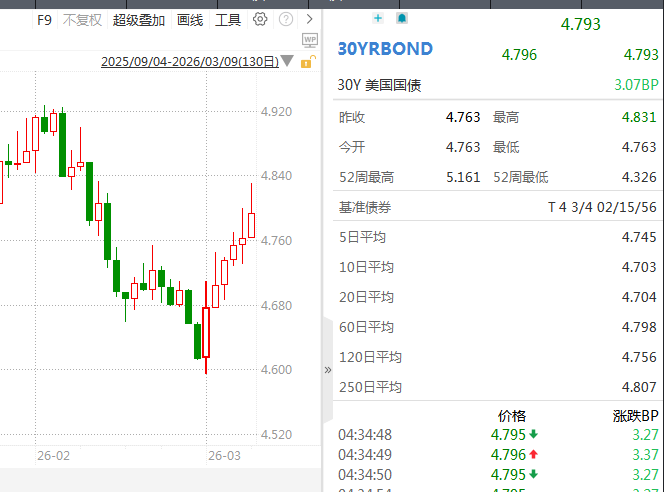The height and width of the screenshot is (492, 664).
Task: Click the plus icon above 30YRBOND
Action: click(377, 18)
